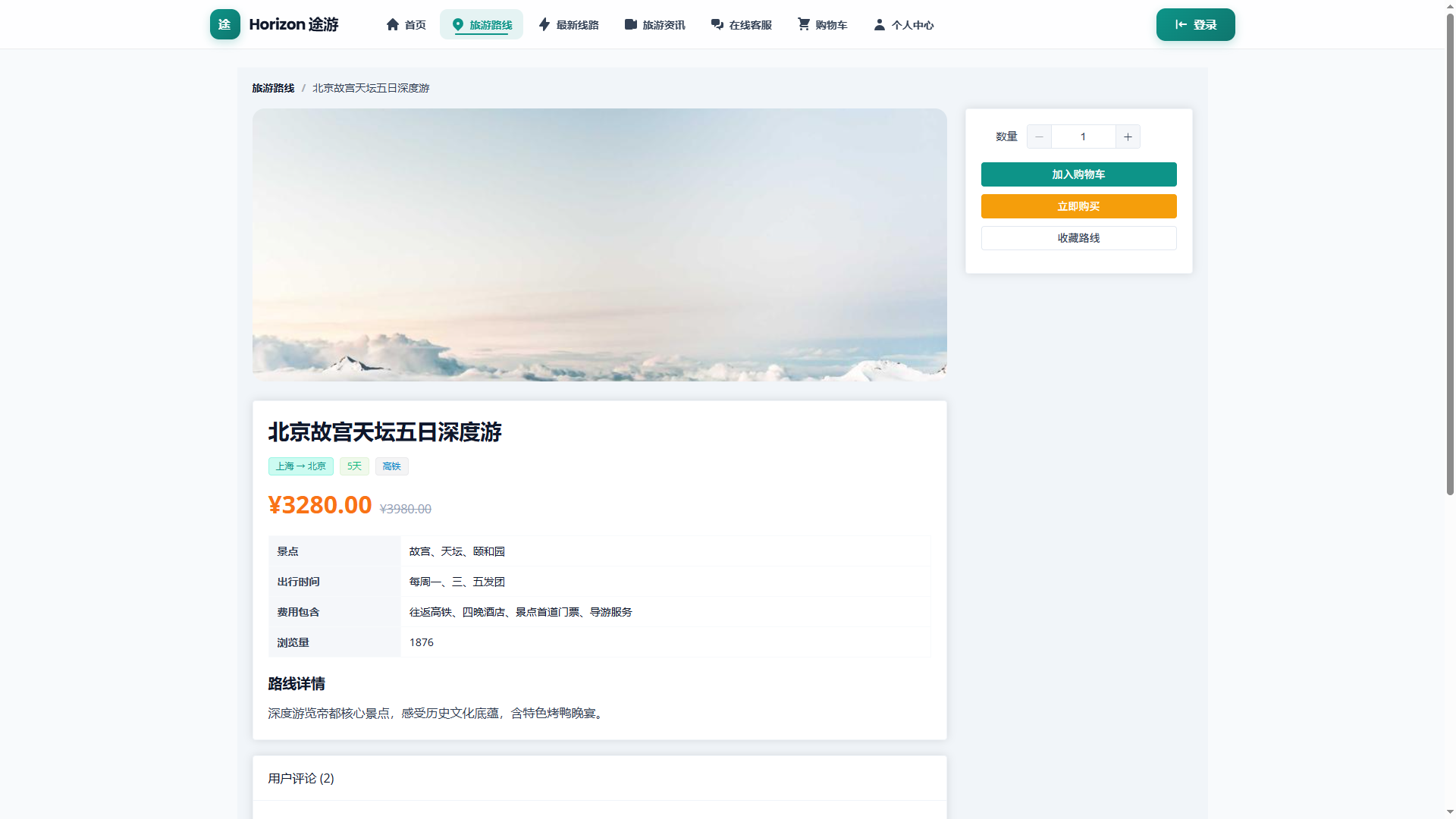Click the quantity input field showing 1
Screen dimensions: 1456x819
pyautogui.click(x=1083, y=136)
